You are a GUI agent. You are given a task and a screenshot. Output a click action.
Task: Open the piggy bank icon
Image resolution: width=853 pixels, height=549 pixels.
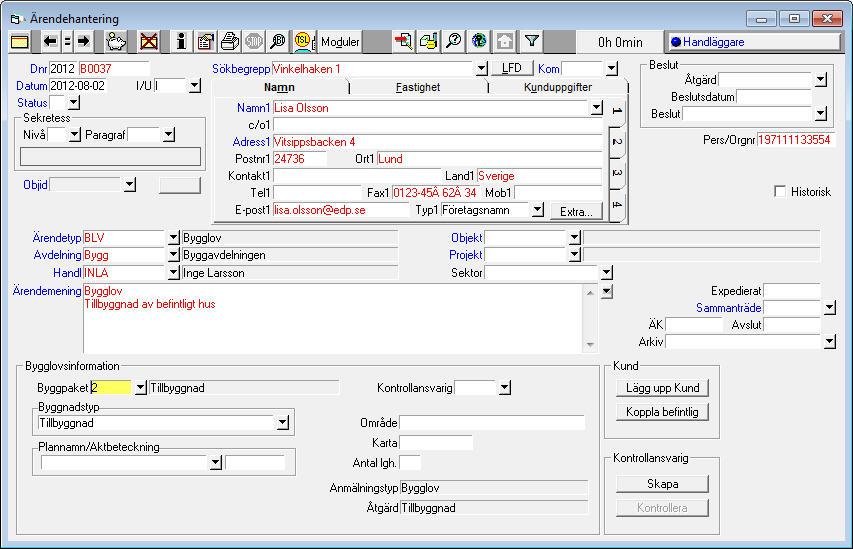(x=116, y=42)
